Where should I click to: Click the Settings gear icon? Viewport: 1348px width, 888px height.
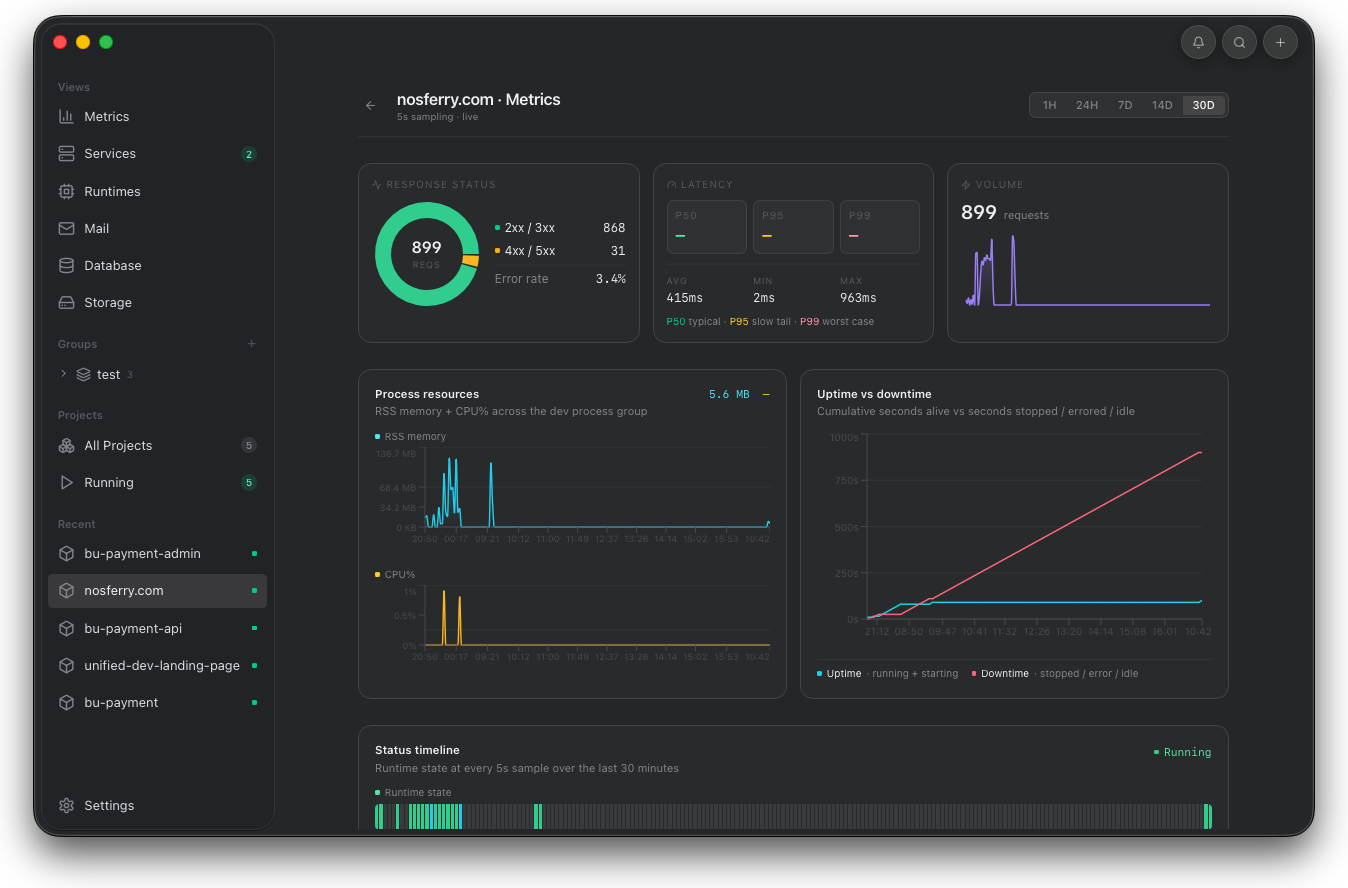pyautogui.click(x=67, y=805)
